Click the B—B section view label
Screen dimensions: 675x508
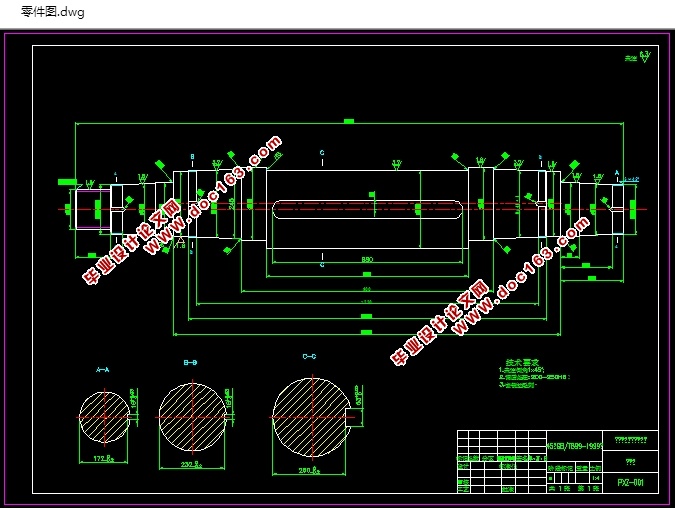click(190, 362)
